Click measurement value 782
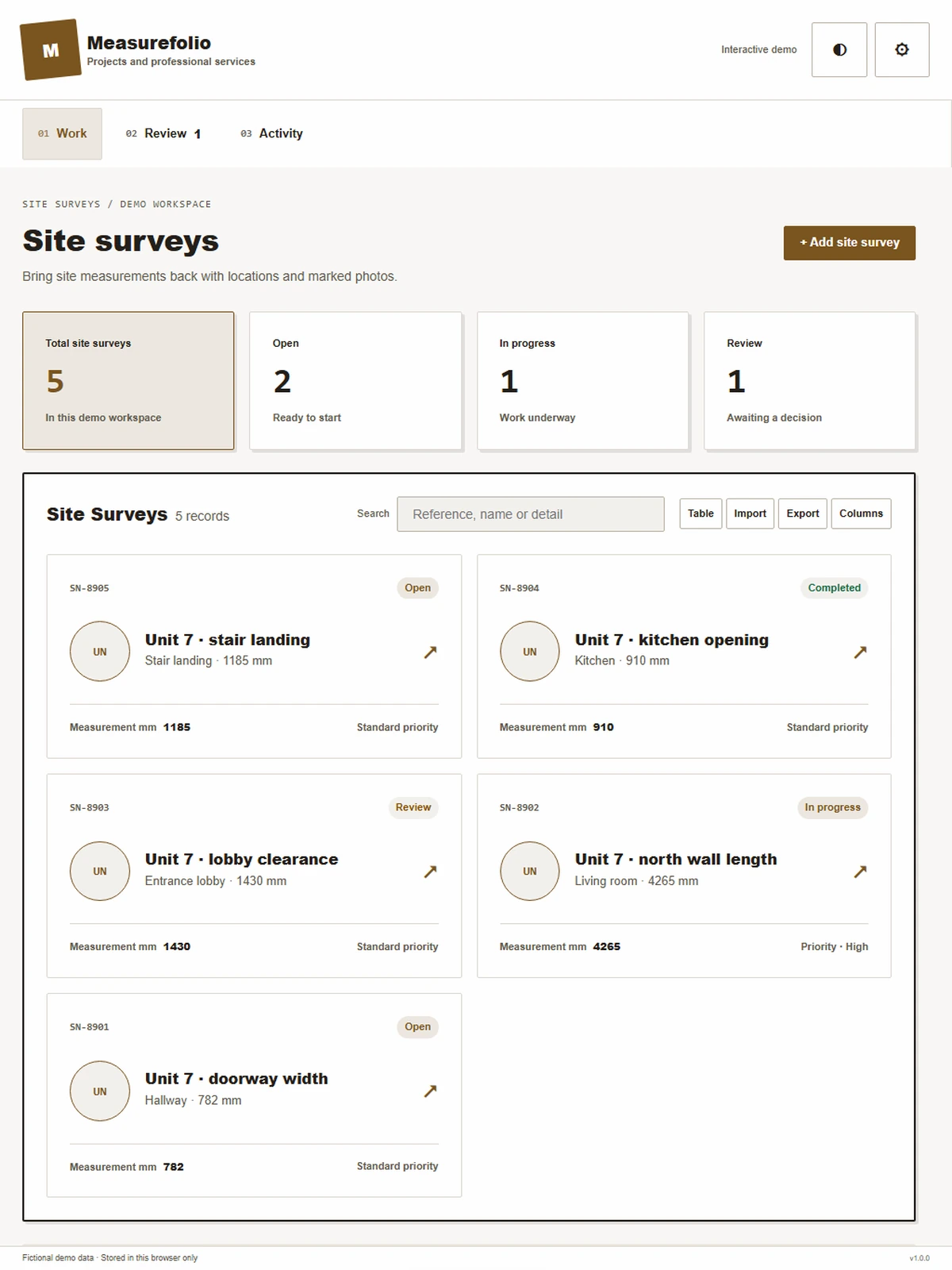952x1270 pixels. point(174,1167)
